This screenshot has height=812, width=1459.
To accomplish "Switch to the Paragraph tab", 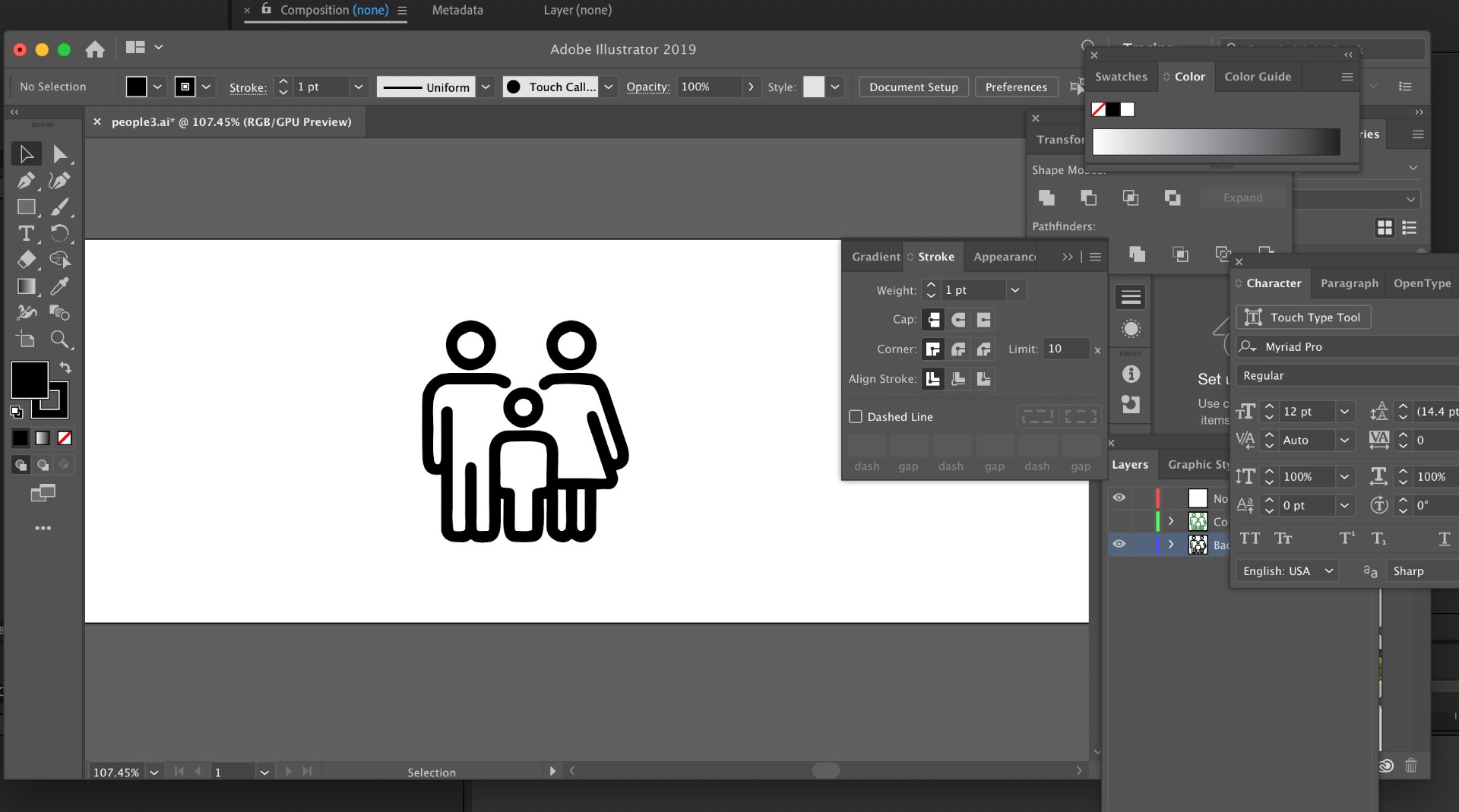I will pos(1349,283).
